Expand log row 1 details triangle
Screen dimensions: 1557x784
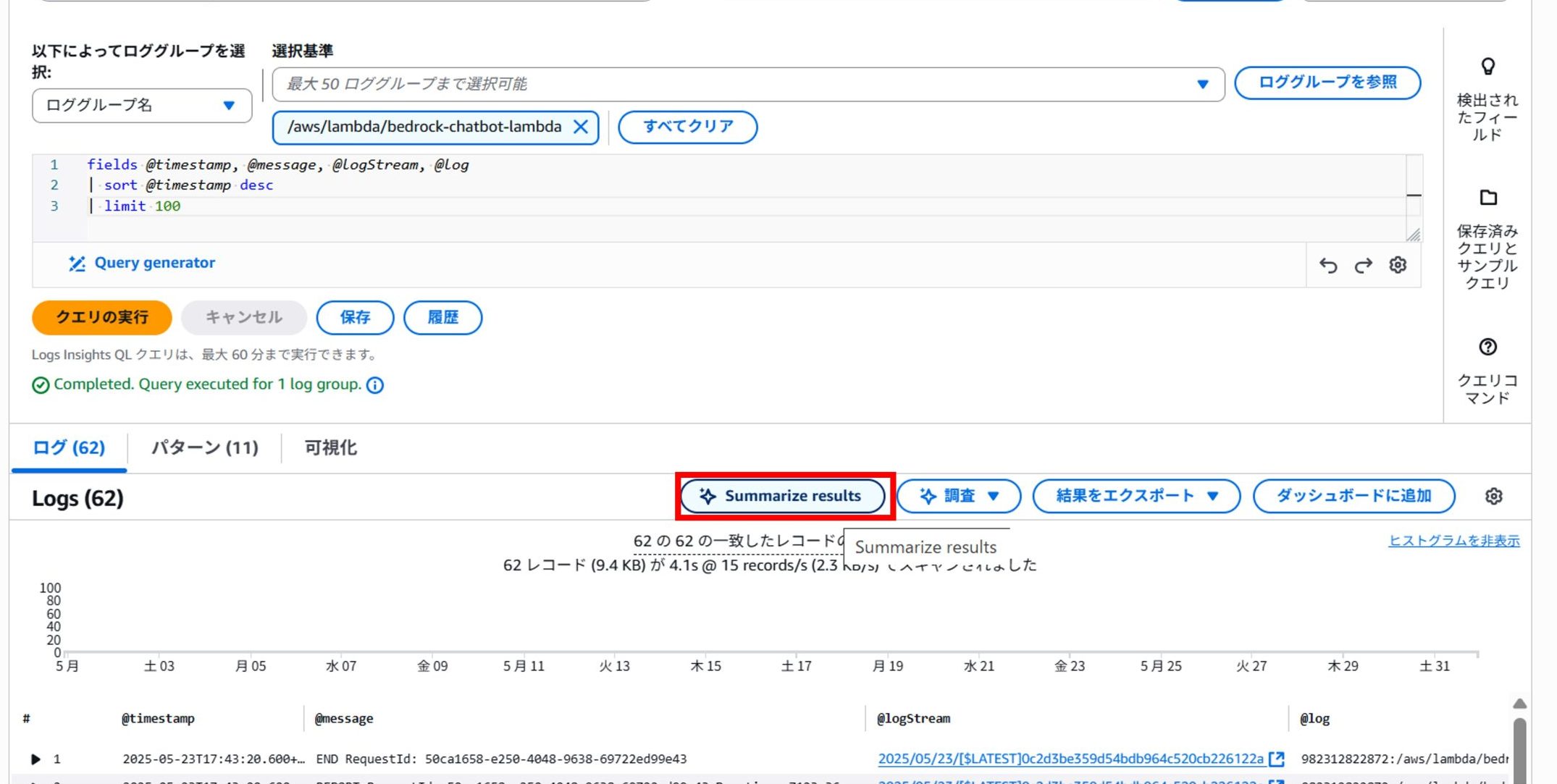click(35, 759)
